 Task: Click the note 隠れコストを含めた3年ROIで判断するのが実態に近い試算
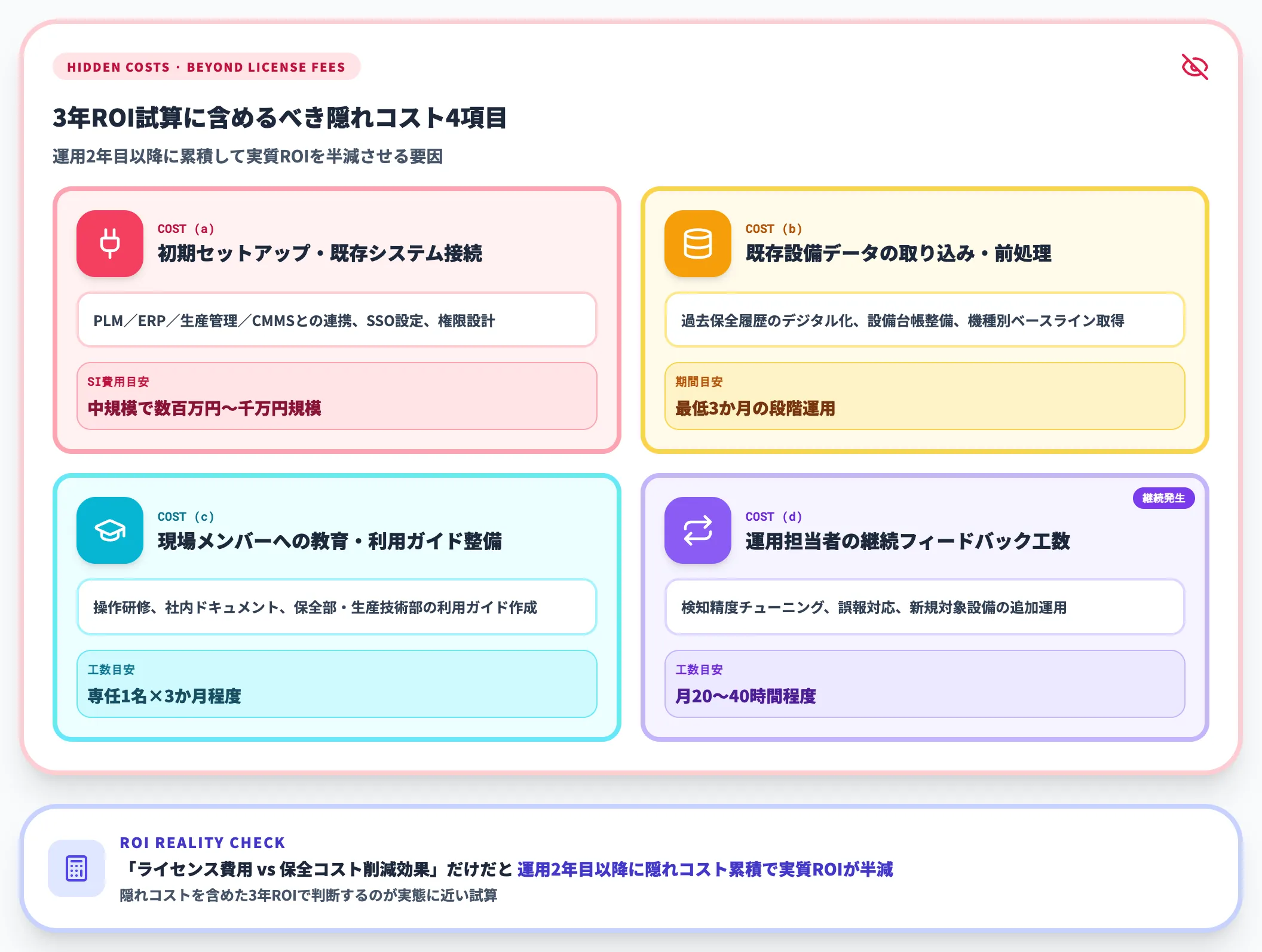(308, 895)
